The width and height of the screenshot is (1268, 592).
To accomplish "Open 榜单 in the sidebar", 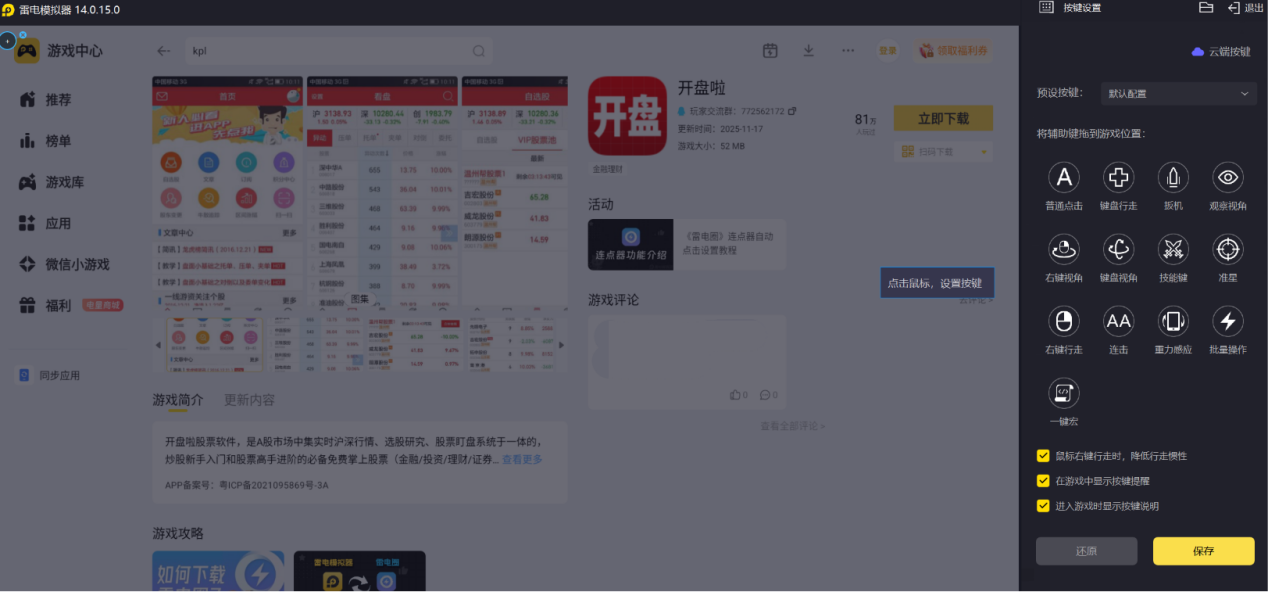I will [x=47, y=141].
